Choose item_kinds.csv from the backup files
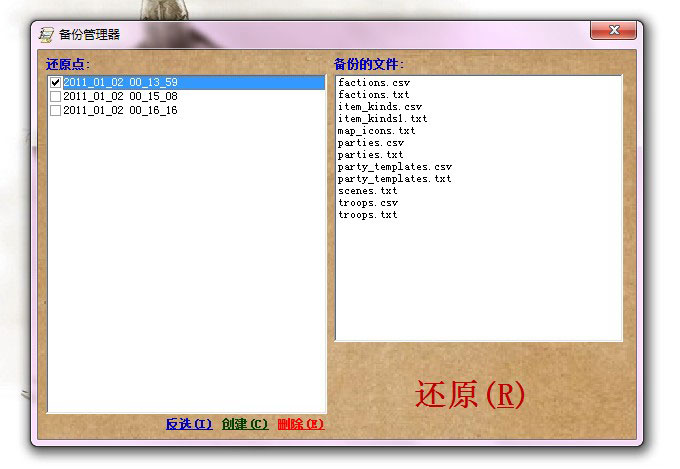 coord(379,107)
